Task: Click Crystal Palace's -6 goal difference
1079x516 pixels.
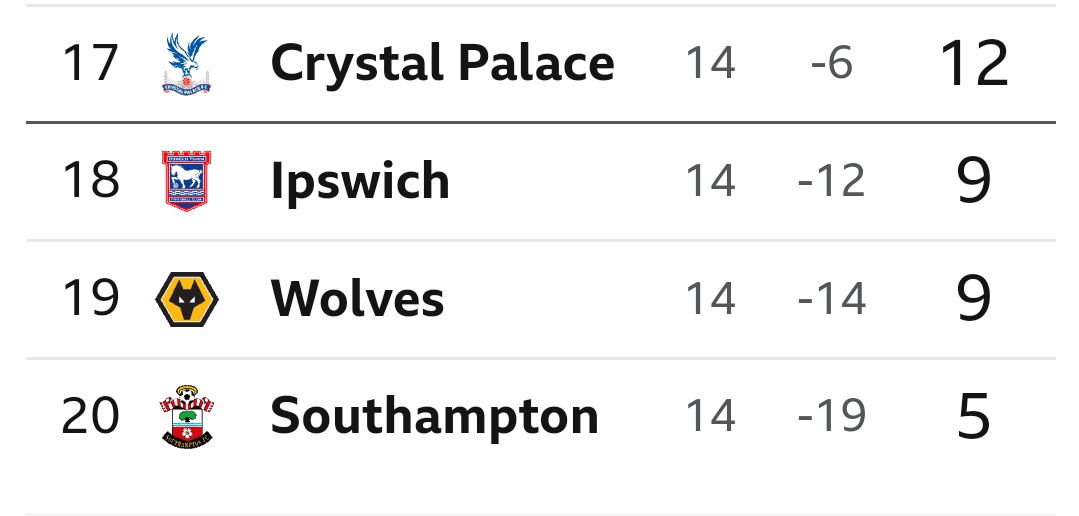Action: pos(831,63)
